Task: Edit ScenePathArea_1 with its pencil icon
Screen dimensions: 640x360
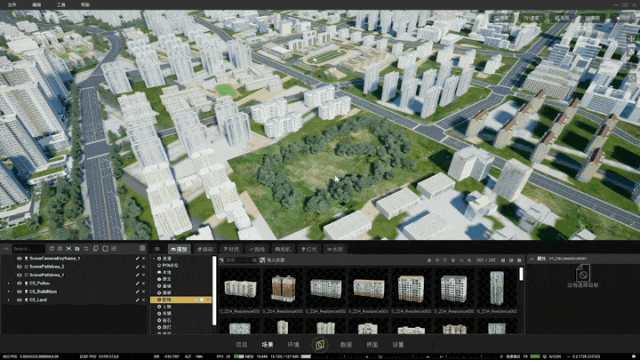Action: pos(138,275)
